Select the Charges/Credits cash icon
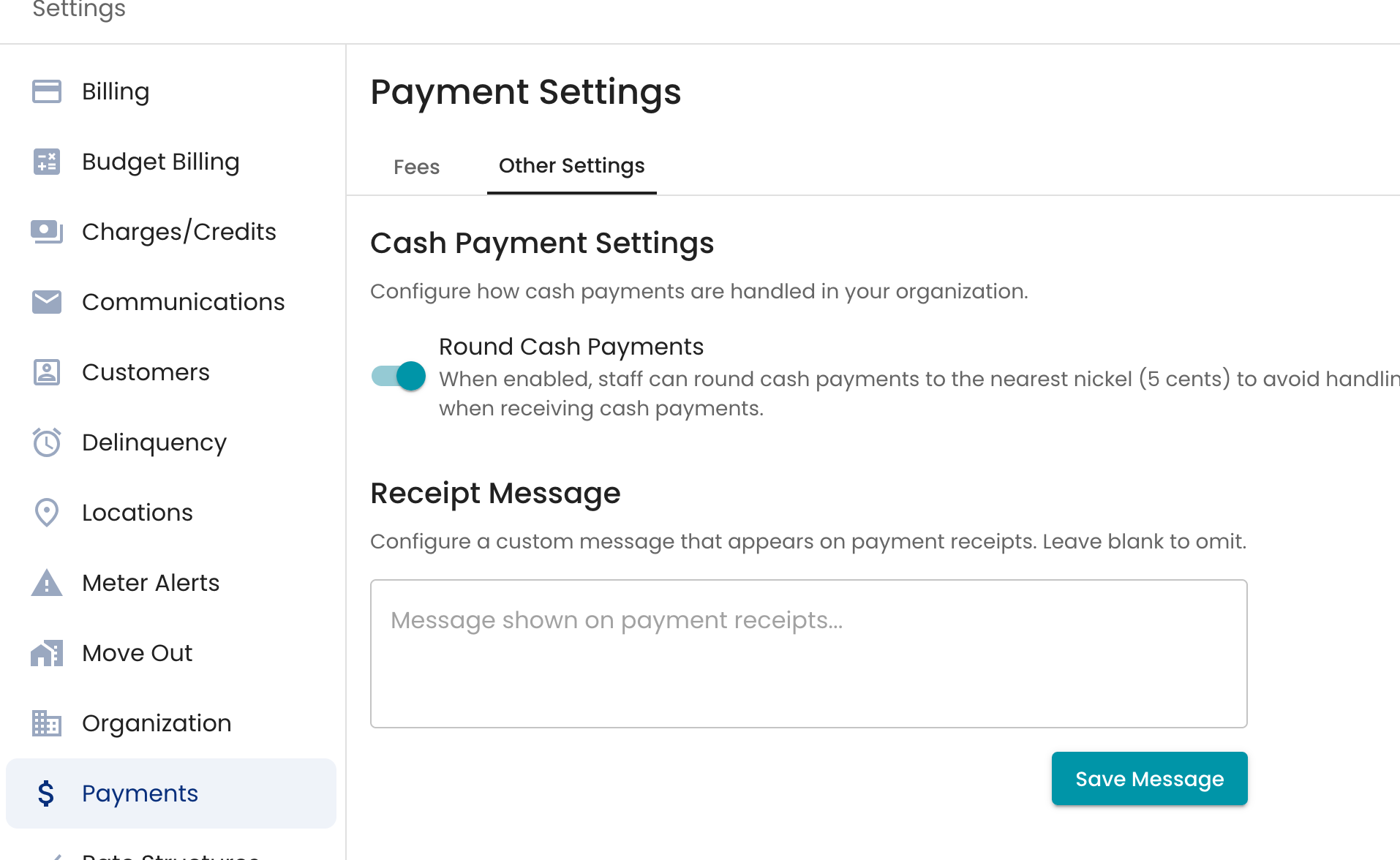 47,232
